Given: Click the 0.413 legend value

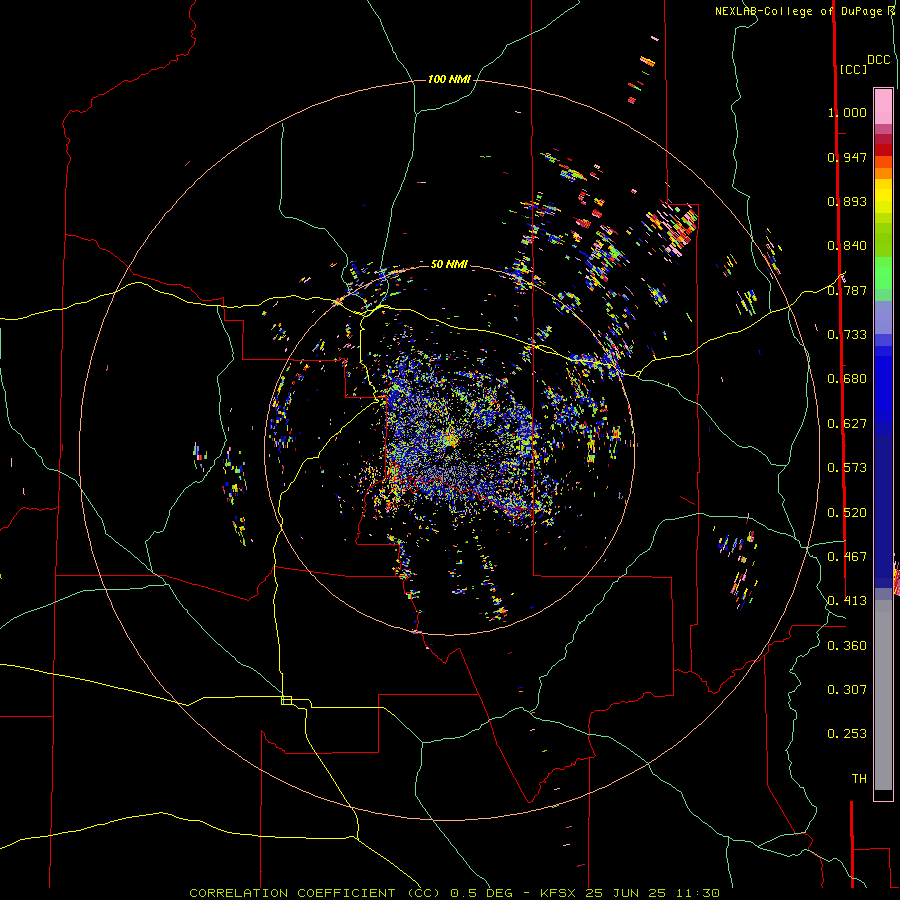Looking at the screenshot, I should click(847, 601).
